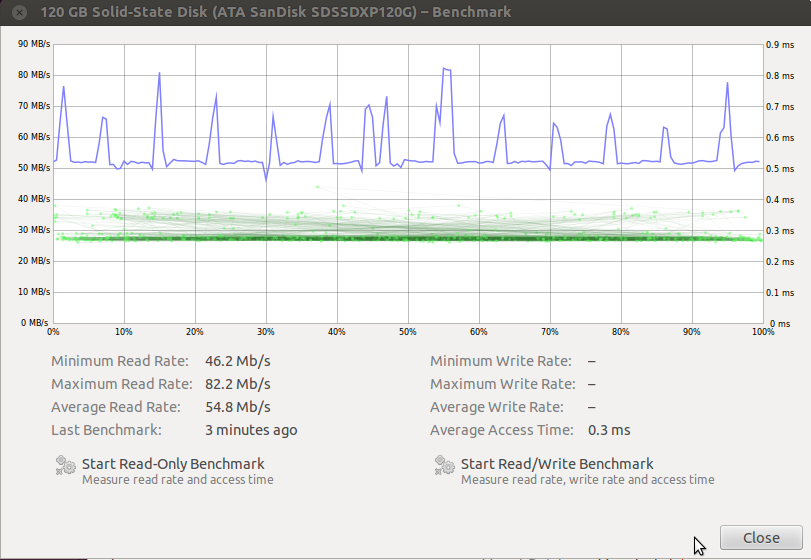The height and width of the screenshot is (560, 811).
Task: Click the Last Benchmark '3 minutes ago' text
Action: pos(250,430)
